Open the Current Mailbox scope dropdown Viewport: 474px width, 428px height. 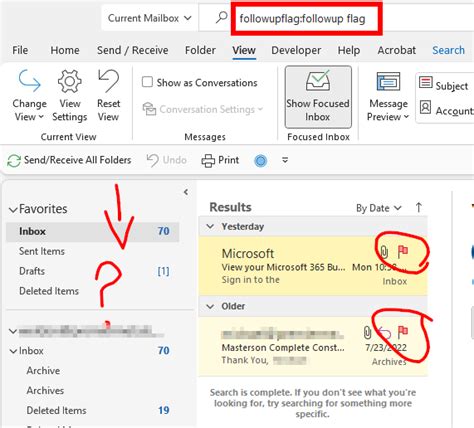150,18
